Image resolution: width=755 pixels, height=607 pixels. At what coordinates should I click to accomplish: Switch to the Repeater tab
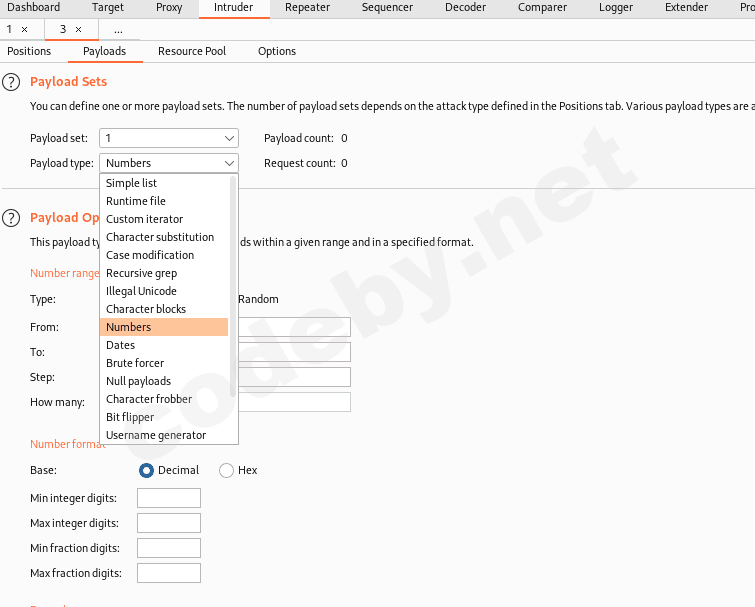307,8
